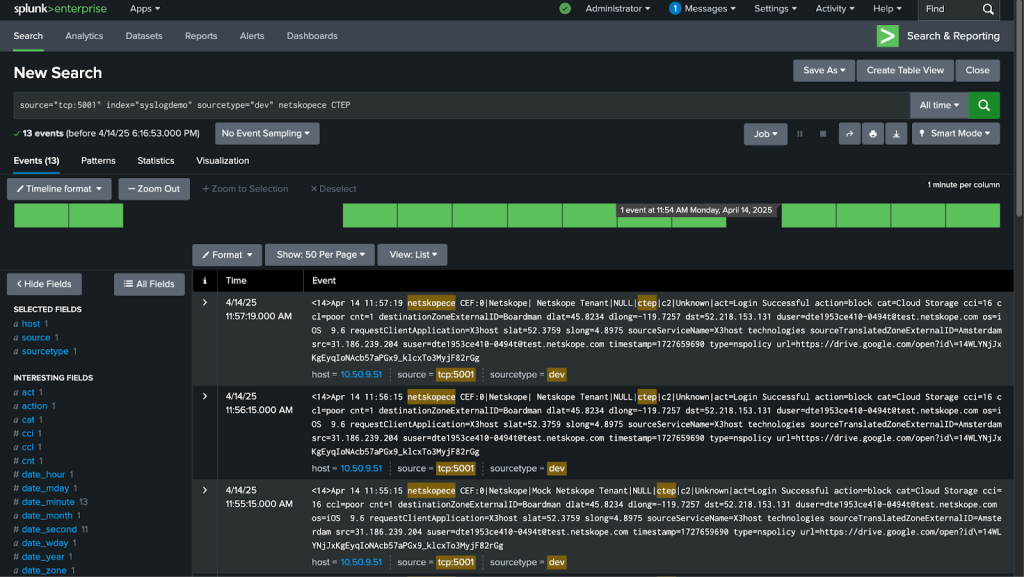Click the host selected field
This screenshot has height=577, width=1024.
click(31, 324)
